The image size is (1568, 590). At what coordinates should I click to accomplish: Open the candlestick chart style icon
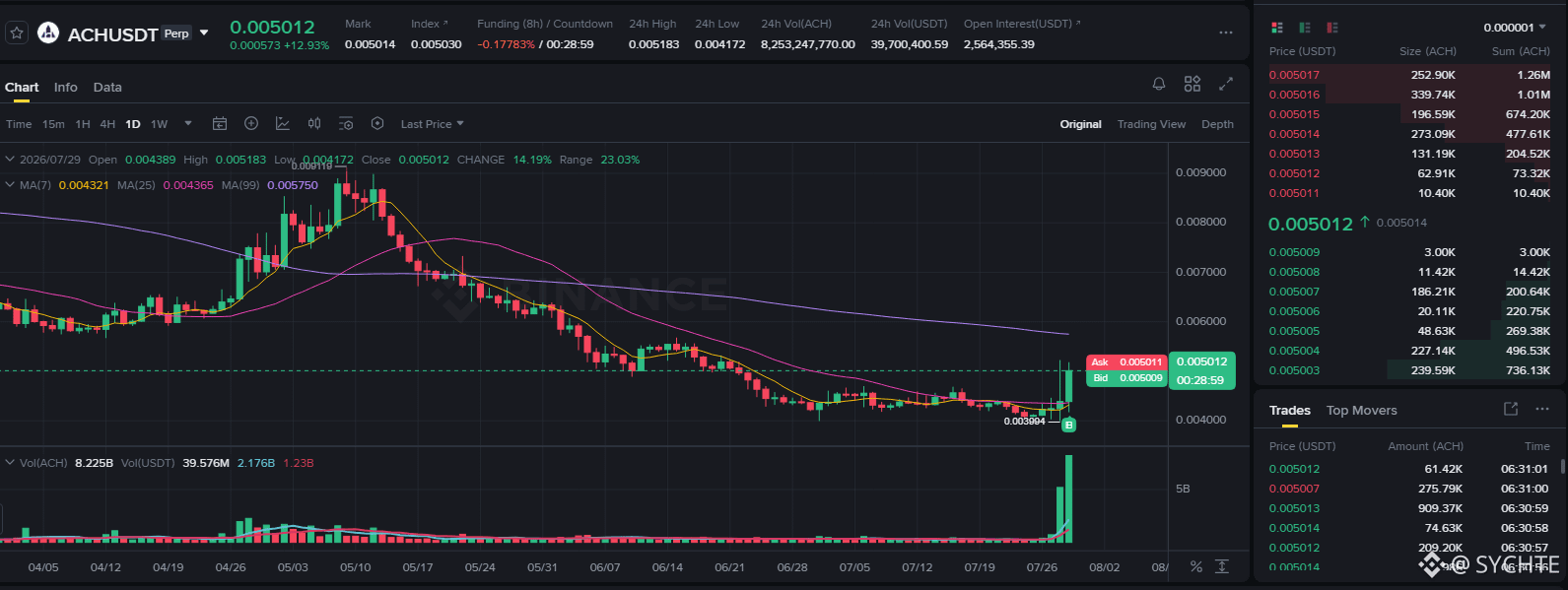314,124
